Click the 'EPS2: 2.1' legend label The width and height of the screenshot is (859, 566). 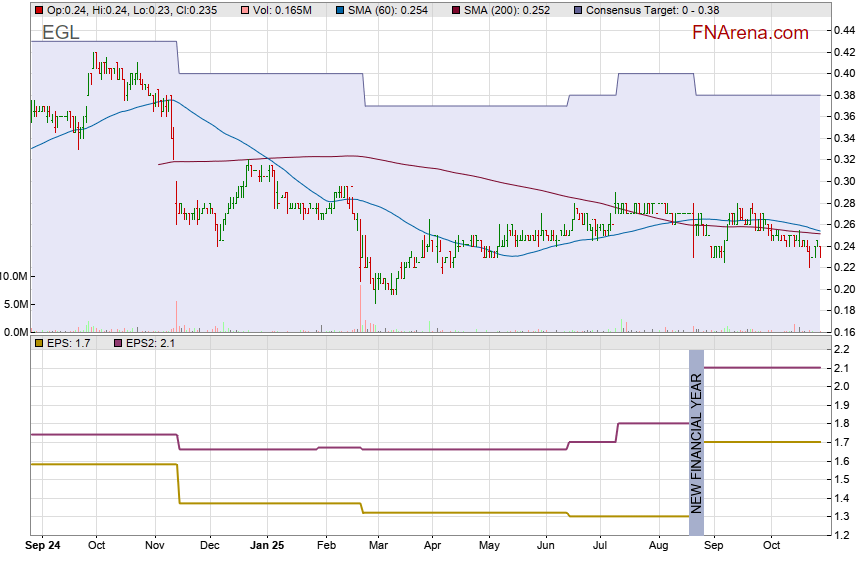pos(151,343)
